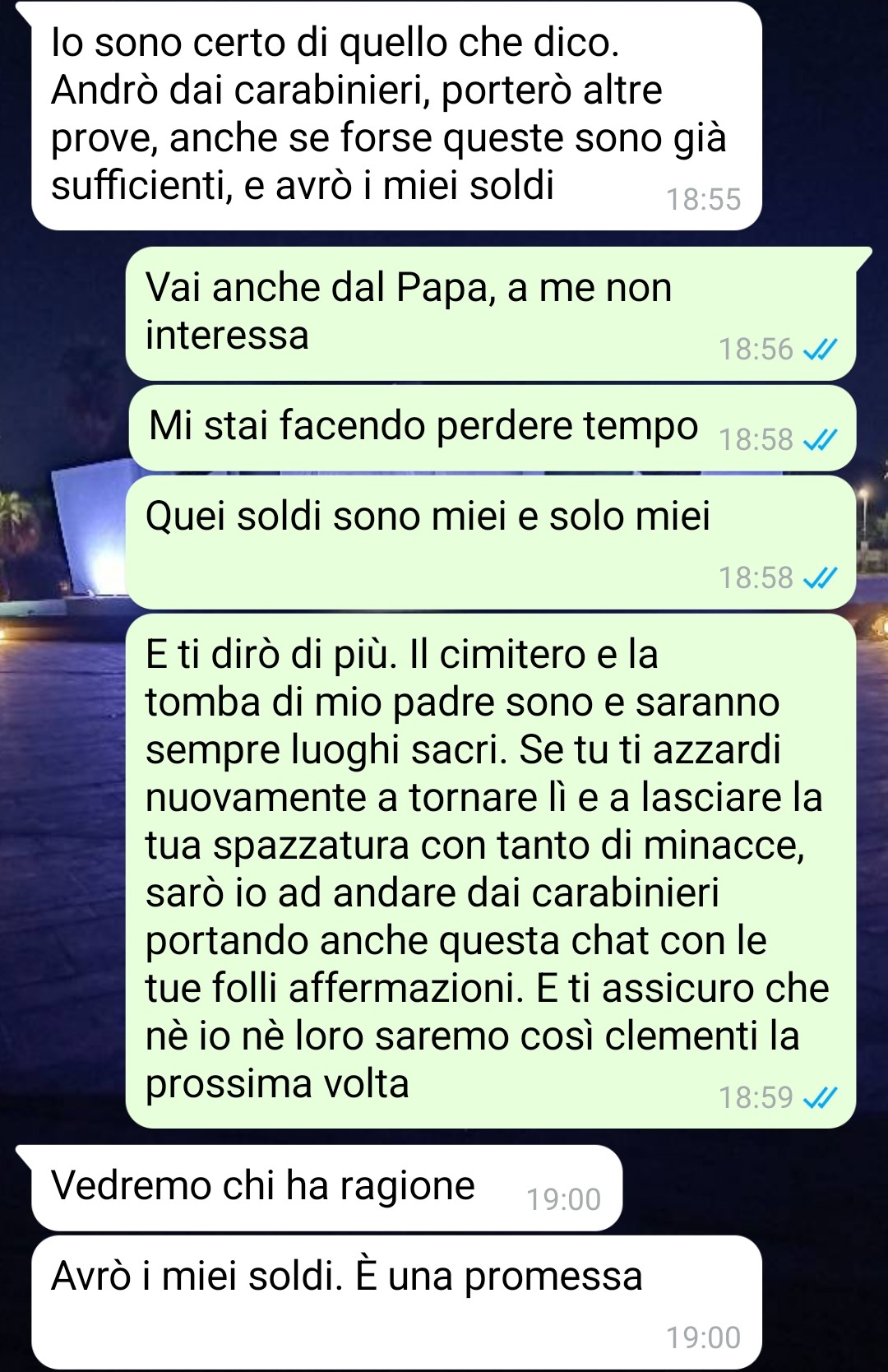This screenshot has width=888, height=1372.
Task: Tap the blue double-check on 'Vai anche dal Papa' message
Action: (819, 350)
